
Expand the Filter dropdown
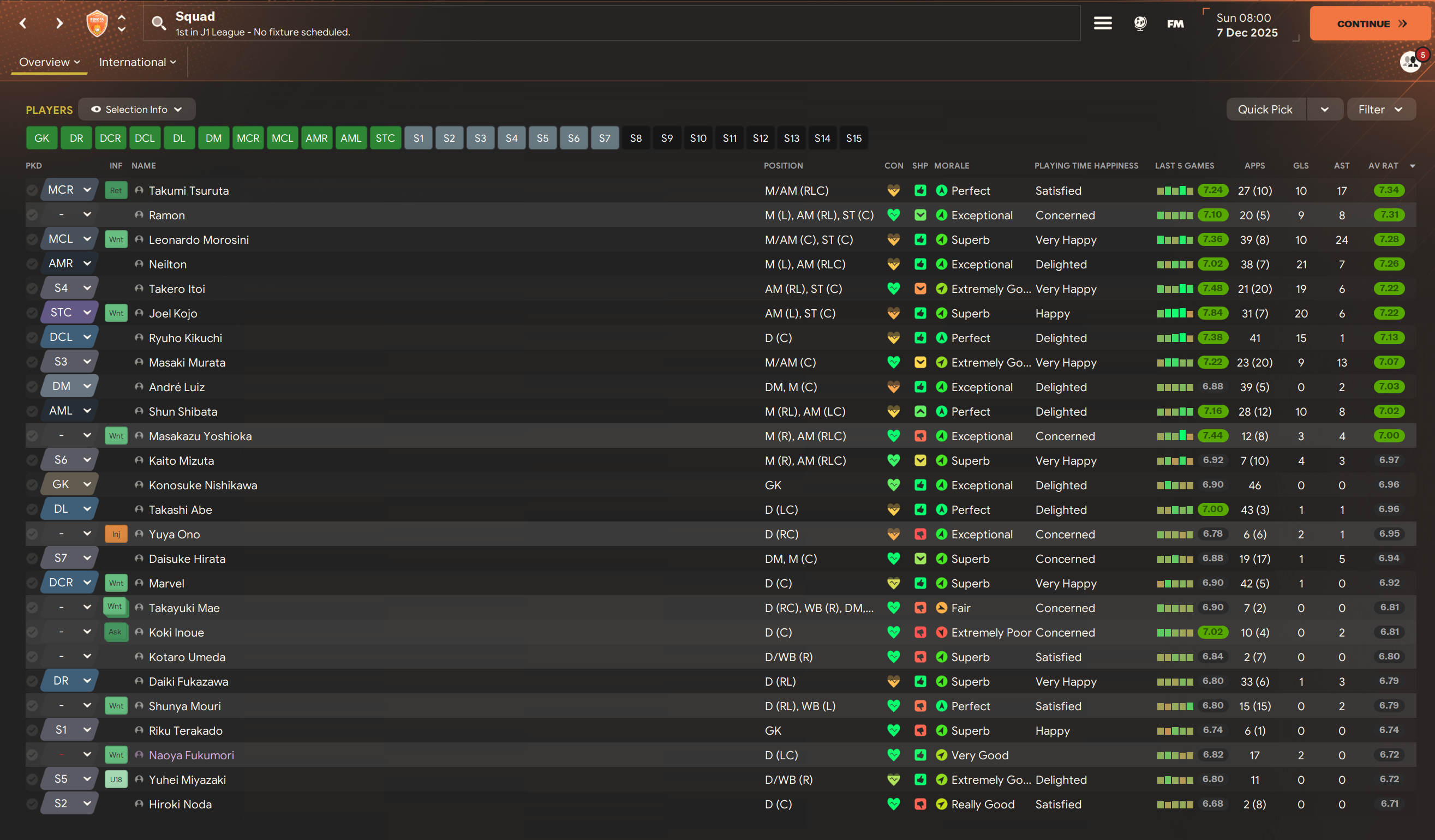(x=1380, y=109)
